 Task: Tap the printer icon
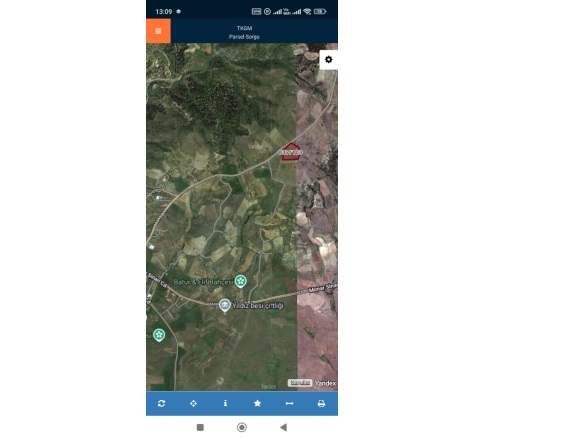321,404
